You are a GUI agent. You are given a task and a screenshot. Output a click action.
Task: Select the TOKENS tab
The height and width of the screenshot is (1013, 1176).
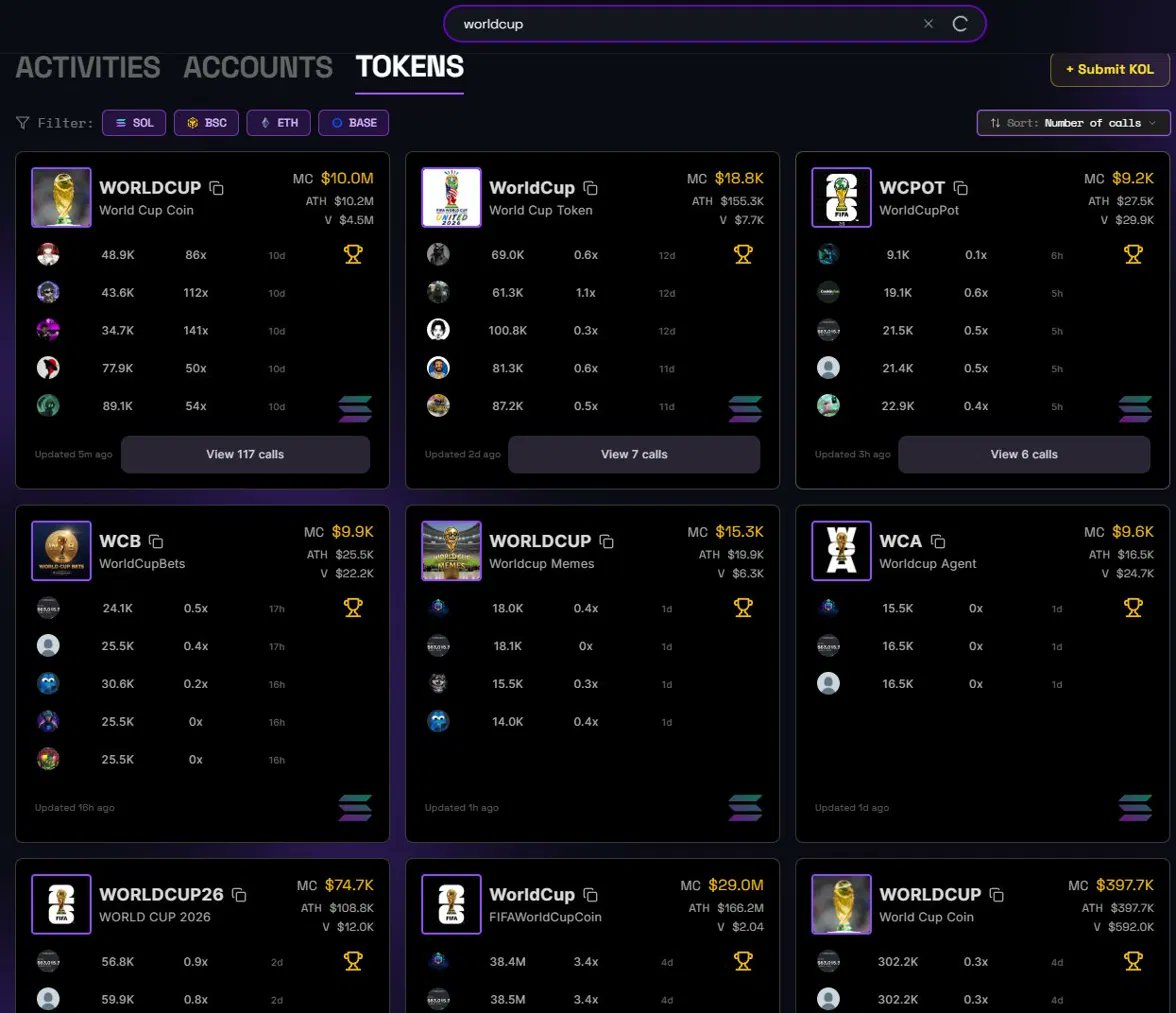pyautogui.click(x=410, y=67)
